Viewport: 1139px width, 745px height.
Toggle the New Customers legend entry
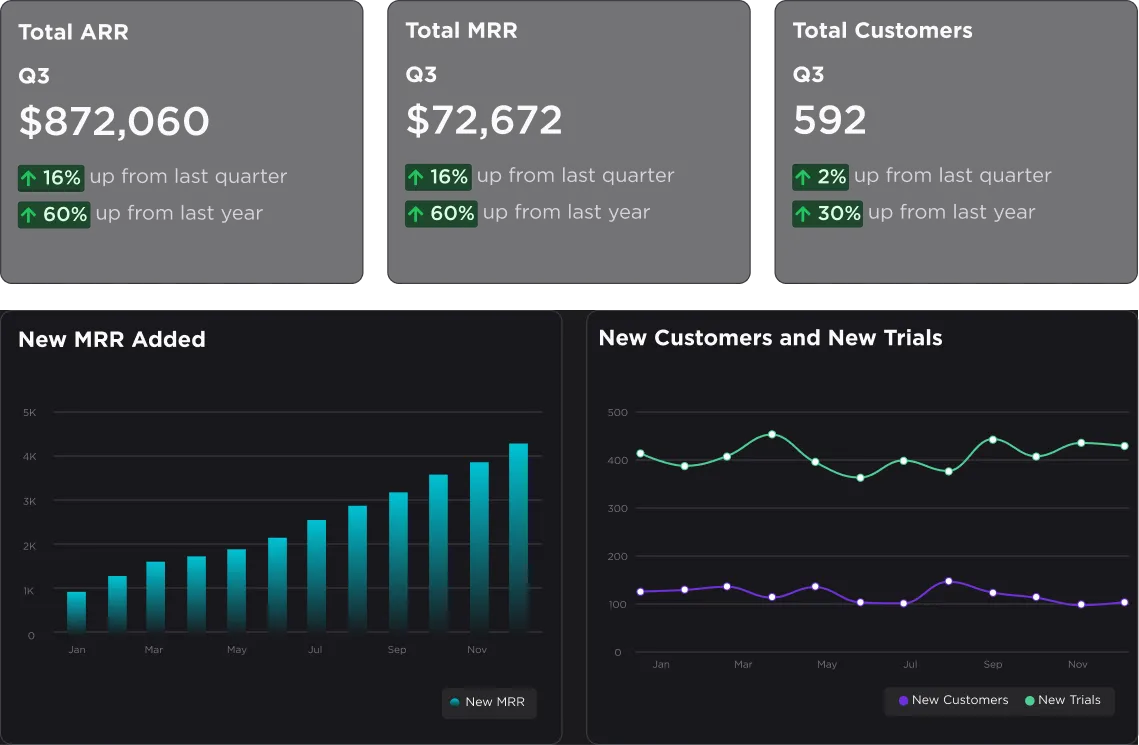tap(953, 700)
